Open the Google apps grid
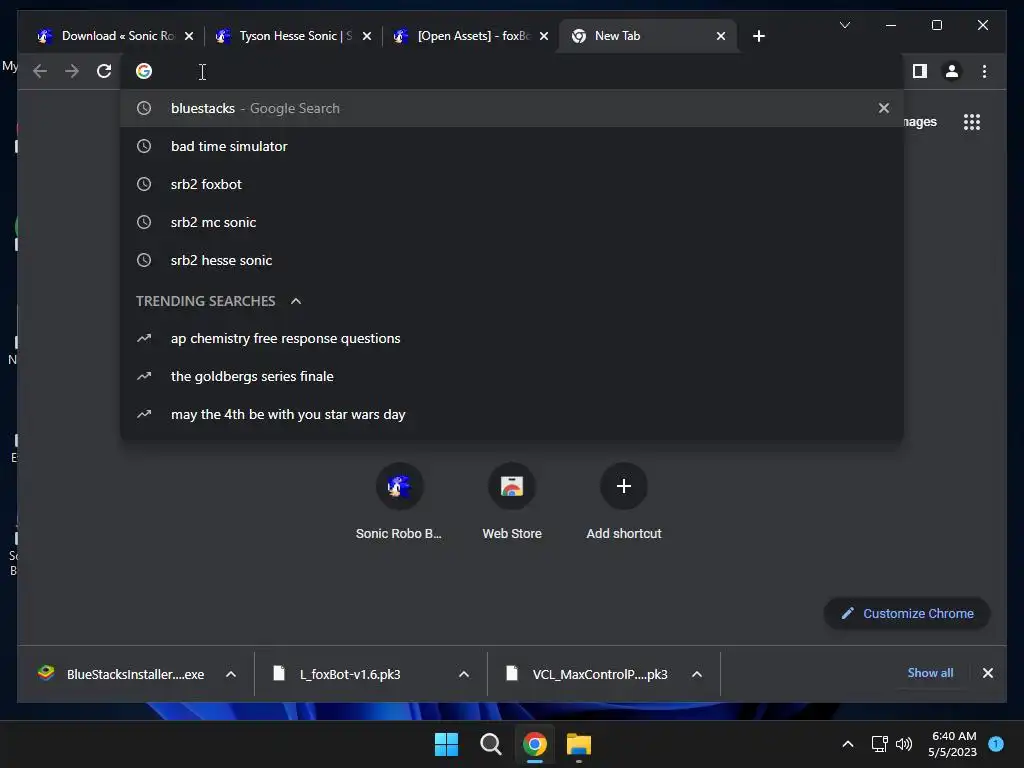 coord(972,122)
